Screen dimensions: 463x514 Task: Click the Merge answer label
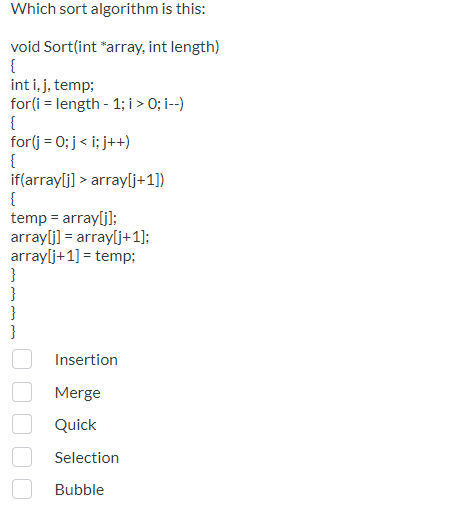(78, 393)
